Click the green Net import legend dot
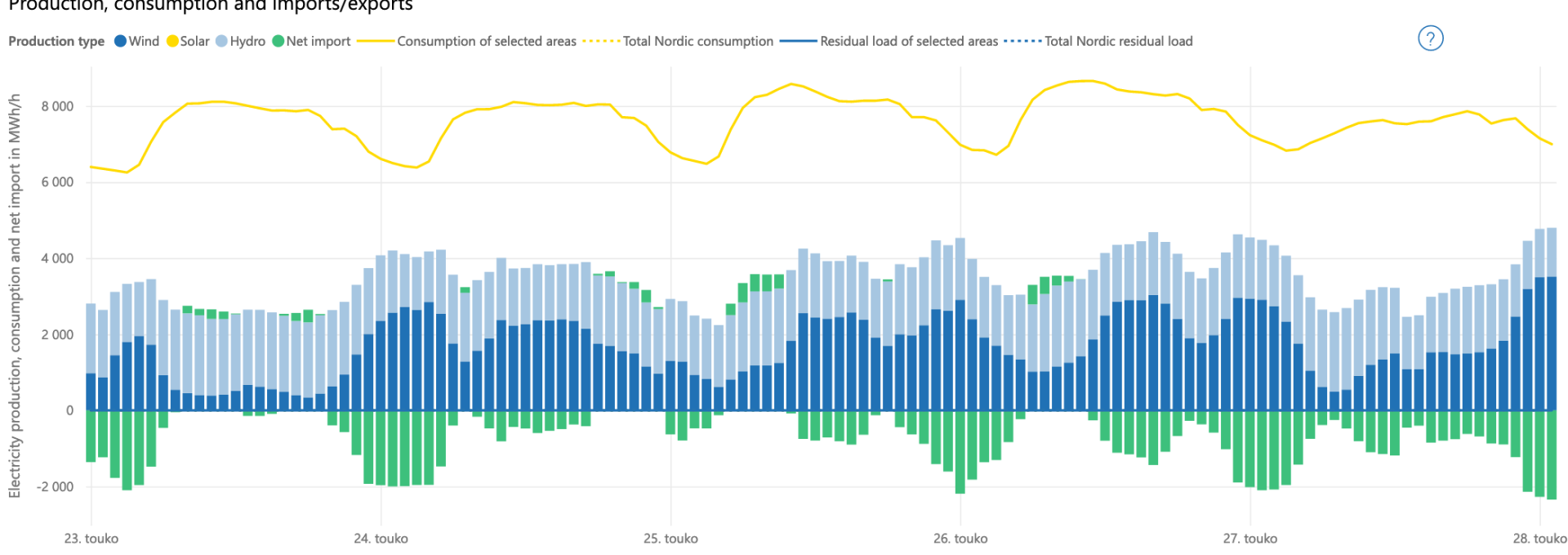1568x555 pixels. (278, 42)
